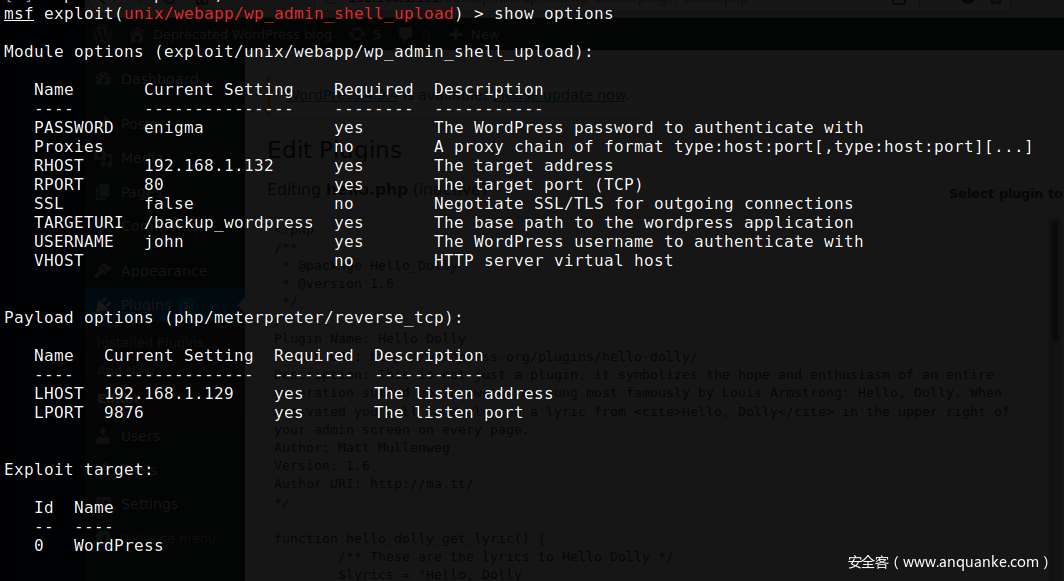Click Users icon in background WordPress sidebar
This screenshot has width=1064, height=581.
pos(103,436)
